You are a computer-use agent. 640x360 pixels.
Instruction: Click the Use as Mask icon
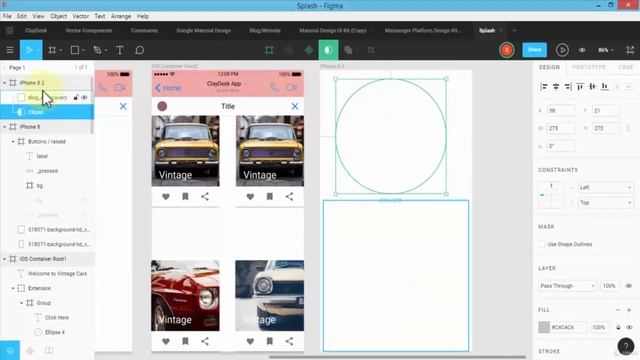click(328, 50)
